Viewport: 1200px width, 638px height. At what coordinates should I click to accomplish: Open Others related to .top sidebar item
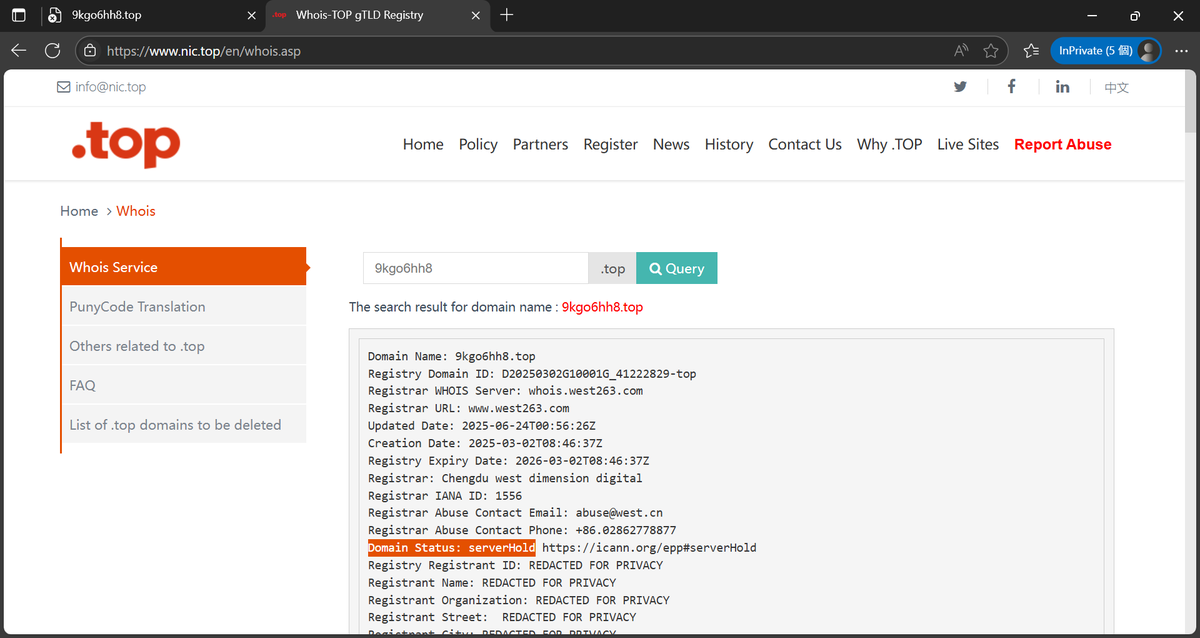[184, 346]
